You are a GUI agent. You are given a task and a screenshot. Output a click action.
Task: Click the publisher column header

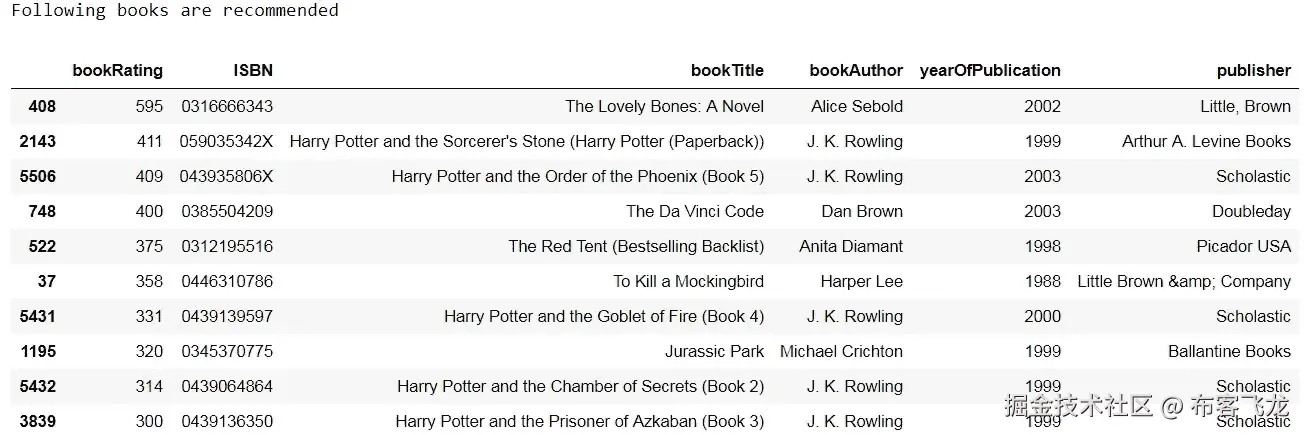click(x=1253, y=70)
